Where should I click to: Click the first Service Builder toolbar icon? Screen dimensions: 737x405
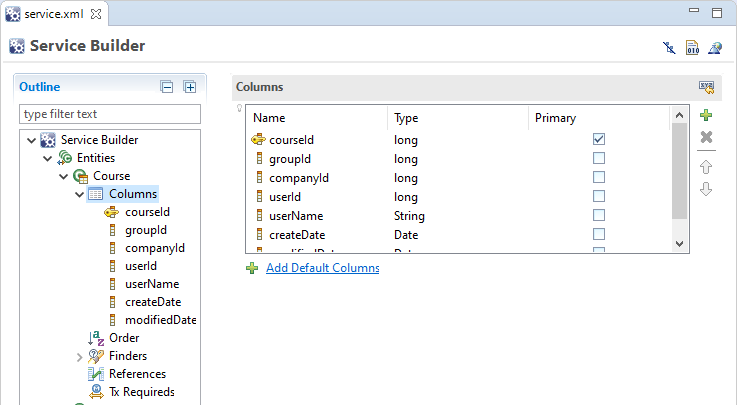point(669,47)
